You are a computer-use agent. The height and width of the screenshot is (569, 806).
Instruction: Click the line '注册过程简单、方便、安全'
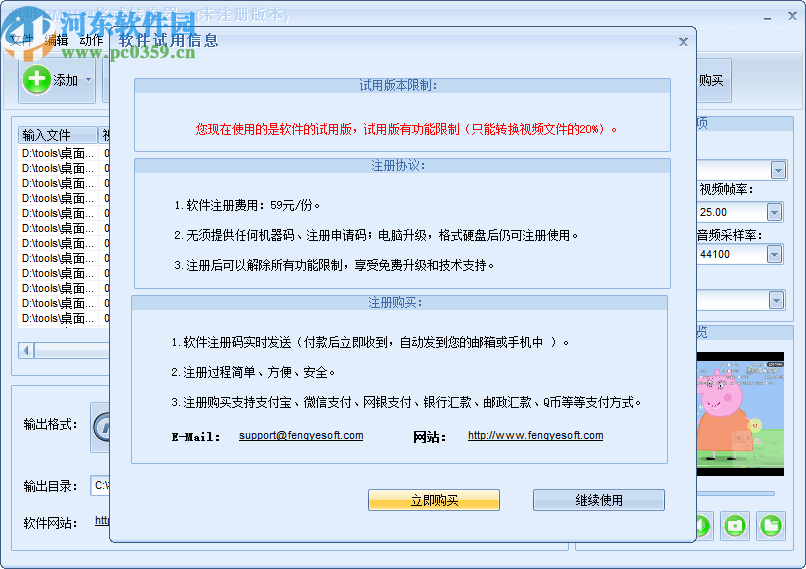[x=253, y=372]
